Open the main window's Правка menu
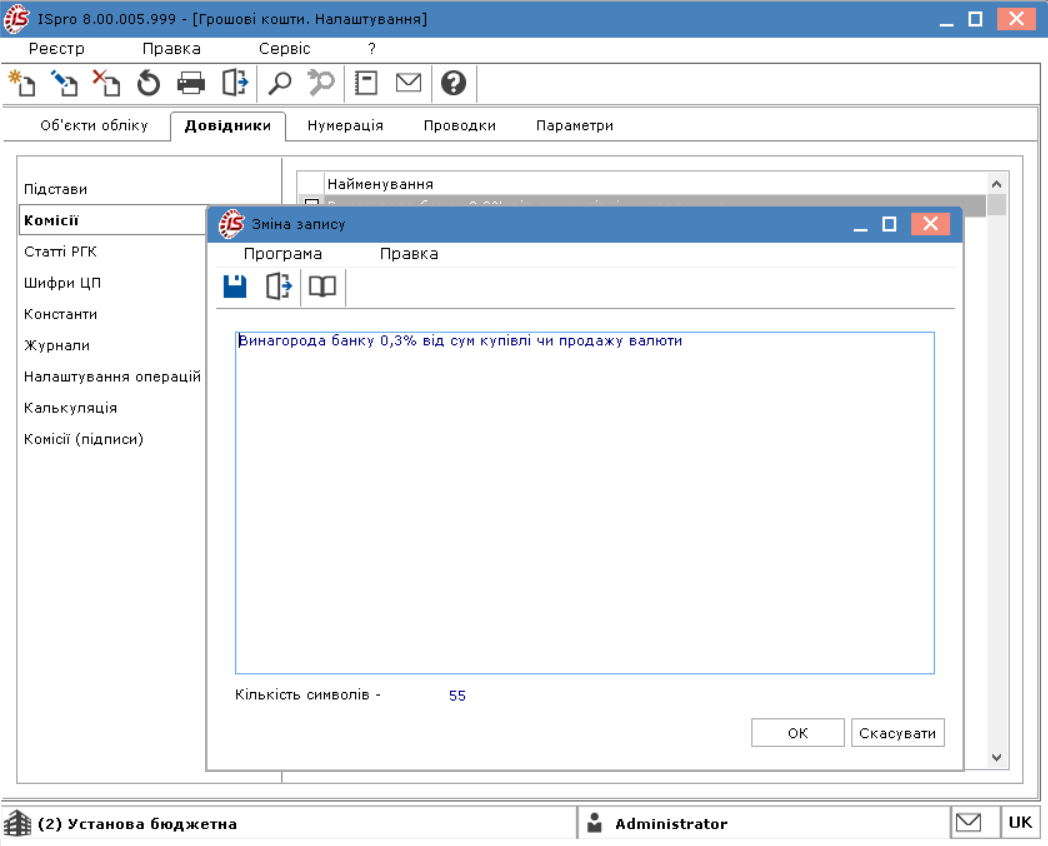Screen dimensions: 1048x846 pos(172,49)
